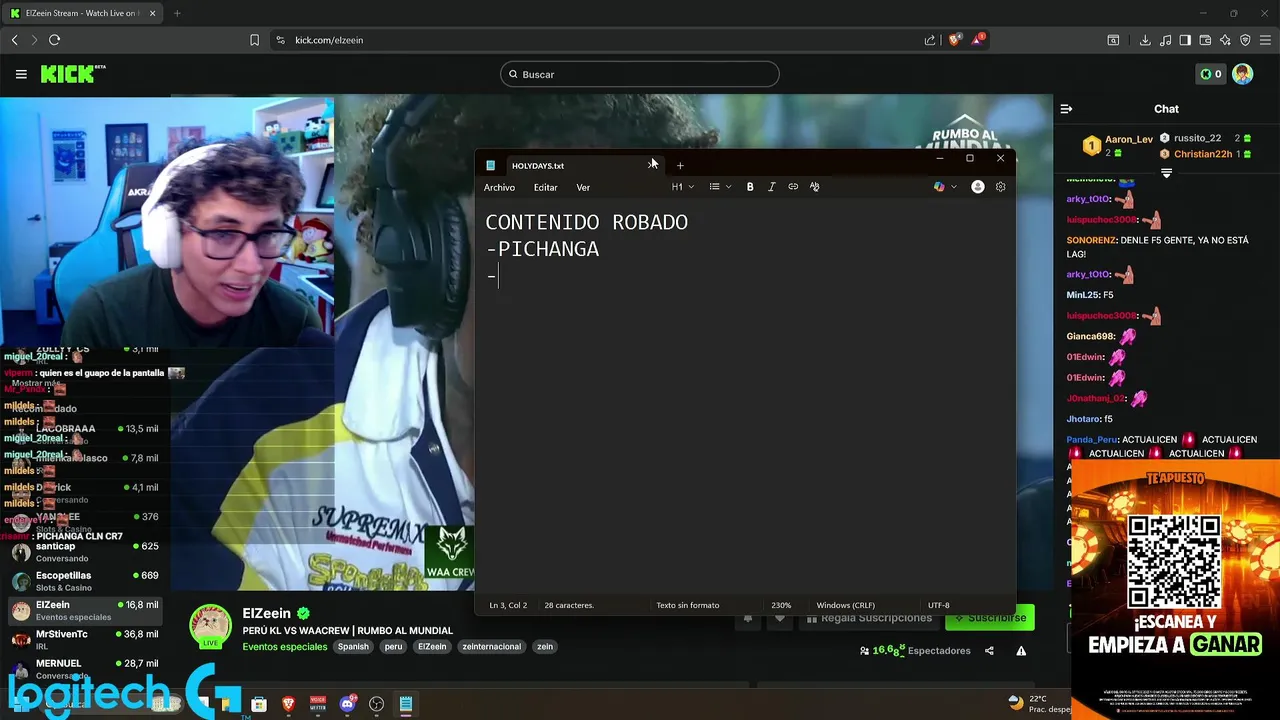1280x720 pixels.
Task: Open the browser main menu
Action: pyautogui.click(x=1266, y=40)
